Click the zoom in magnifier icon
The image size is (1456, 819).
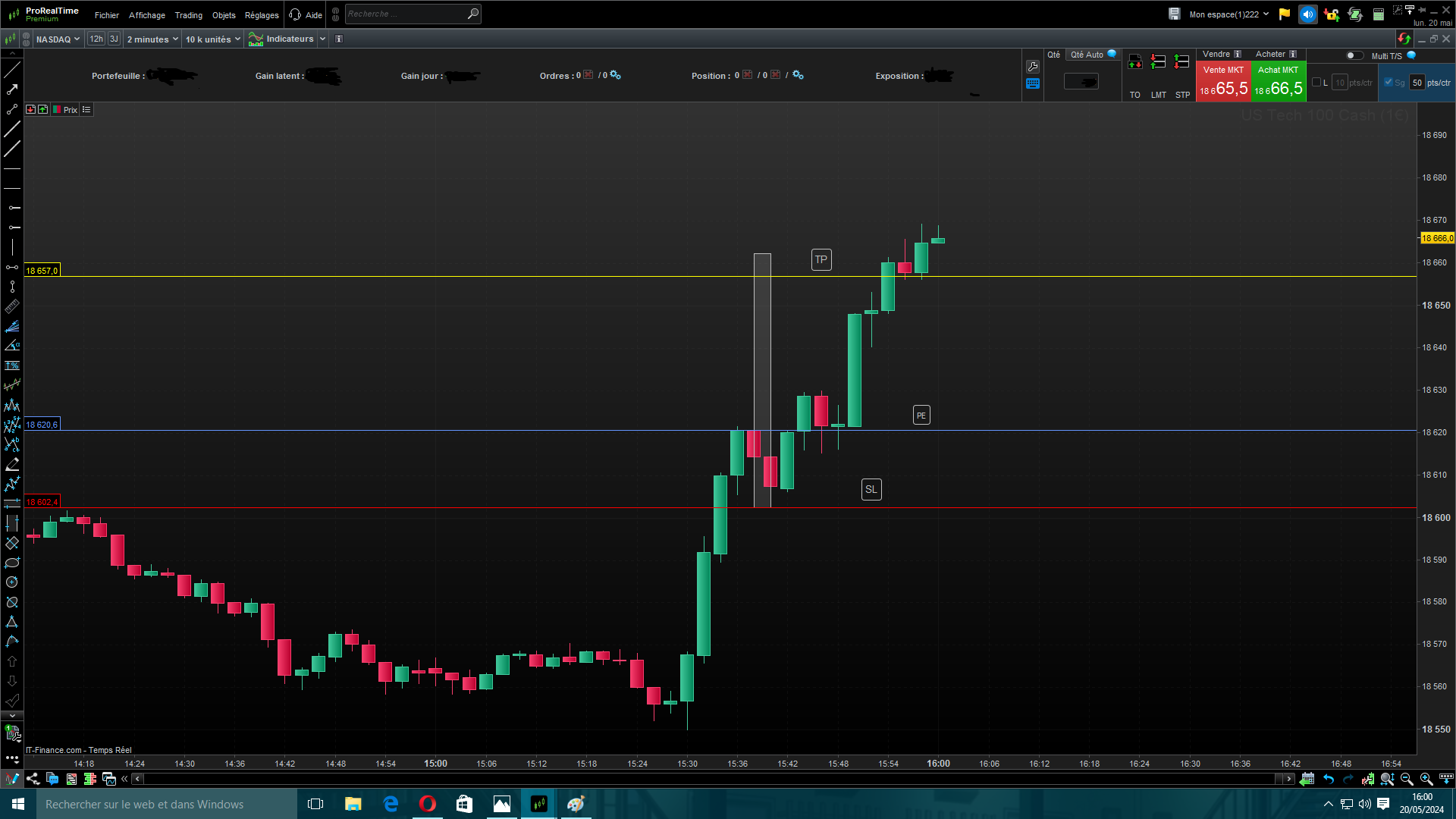click(x=1426, y=779)
